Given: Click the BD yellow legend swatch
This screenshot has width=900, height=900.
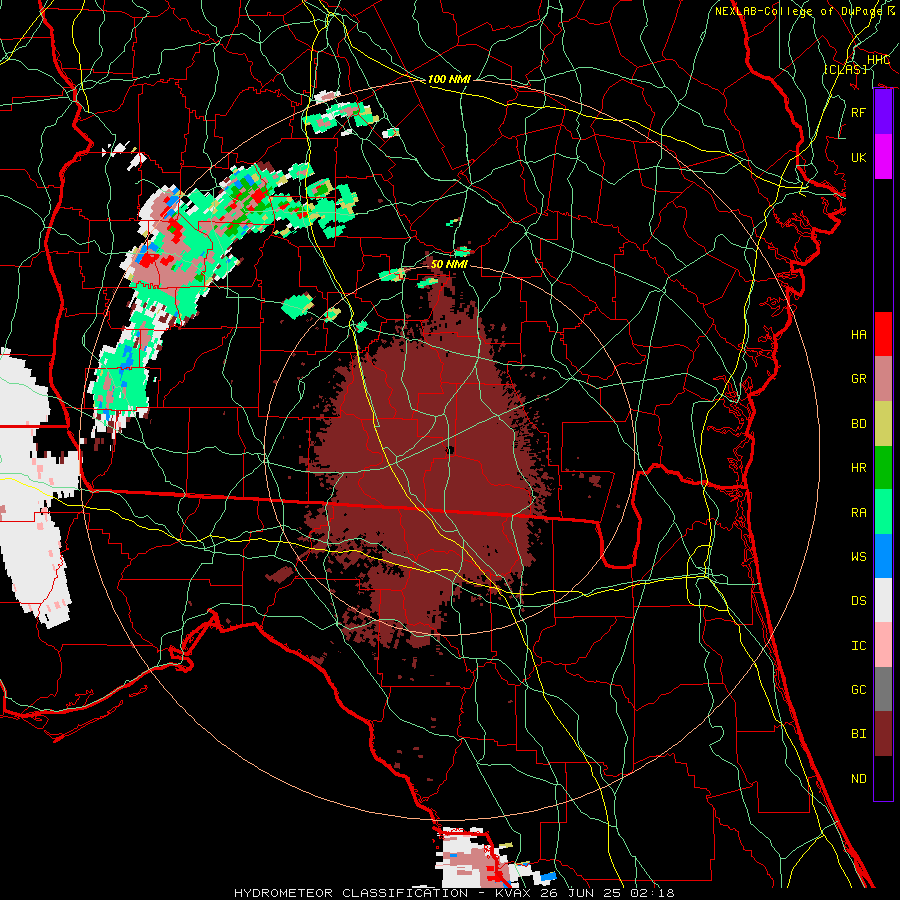Looking at the screenshot, I should click(883, 424).
